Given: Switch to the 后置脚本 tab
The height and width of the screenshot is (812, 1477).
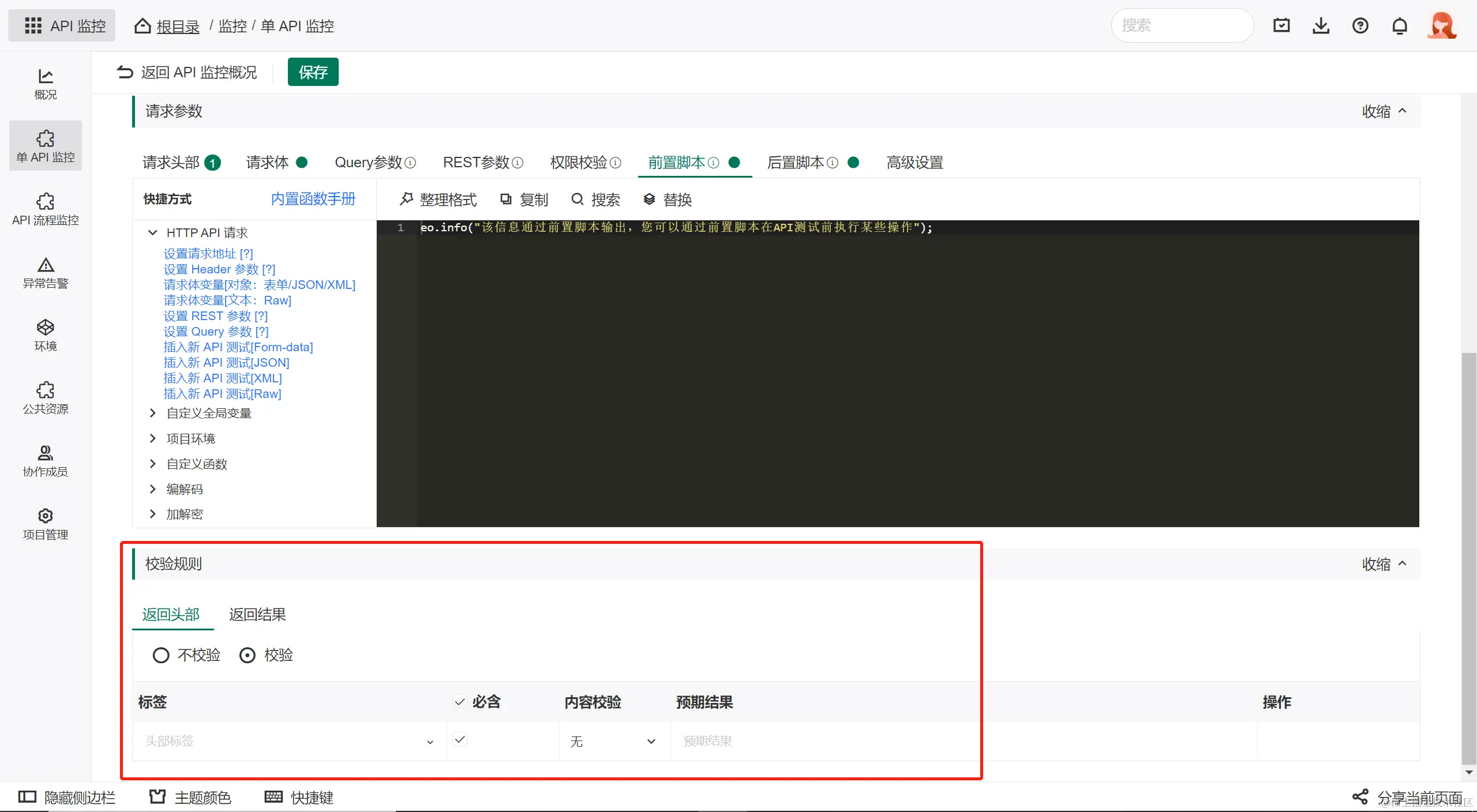Looking at the screenshot, I should pos(796,163).
